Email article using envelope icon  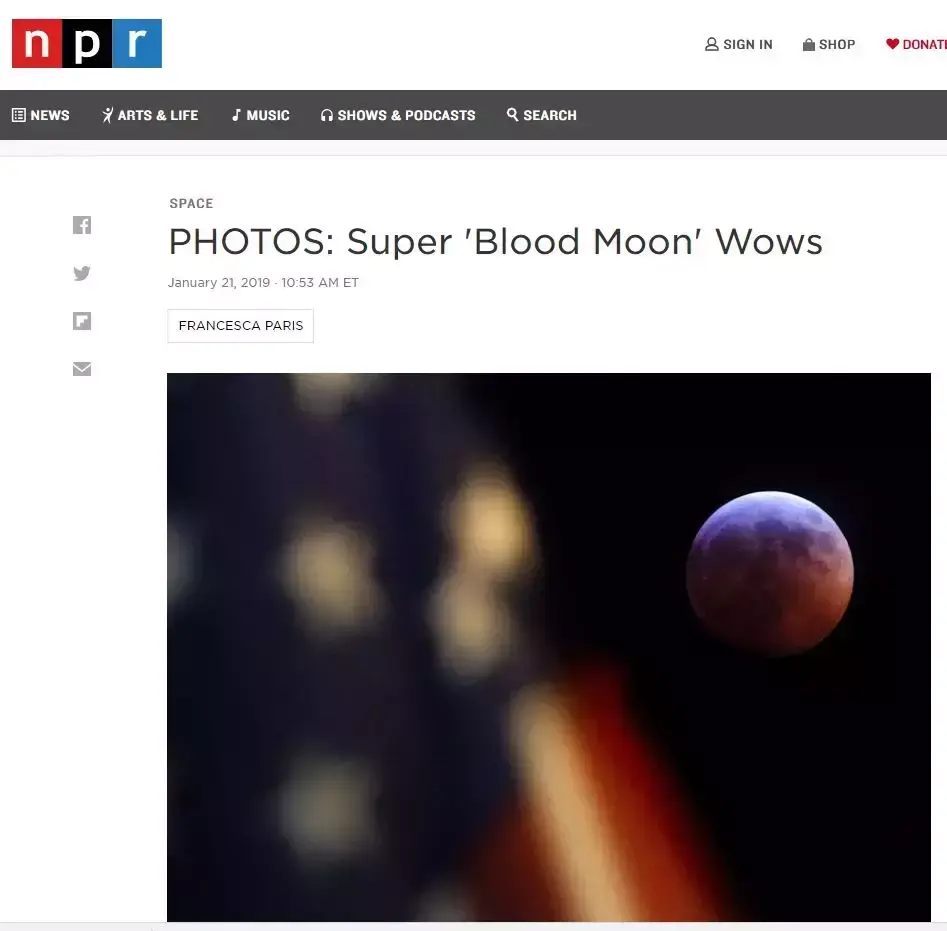[82, 368]
